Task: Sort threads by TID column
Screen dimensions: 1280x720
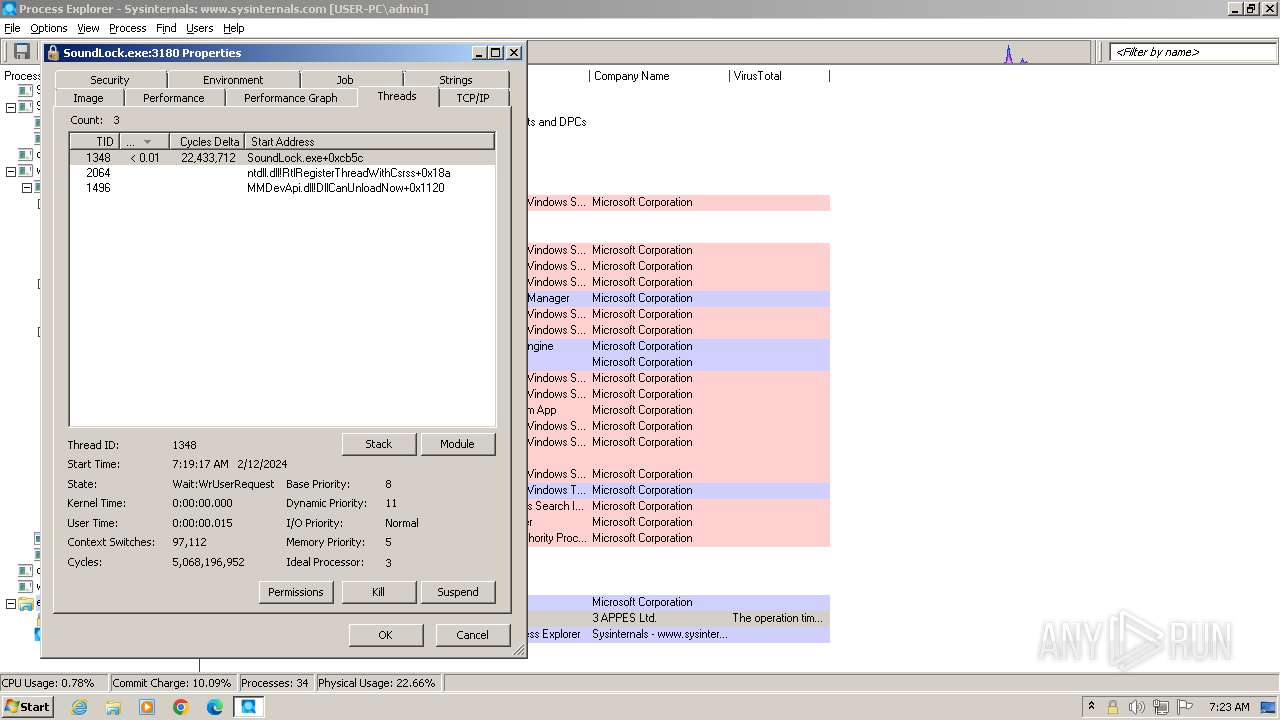Action: tap(94, 141)
